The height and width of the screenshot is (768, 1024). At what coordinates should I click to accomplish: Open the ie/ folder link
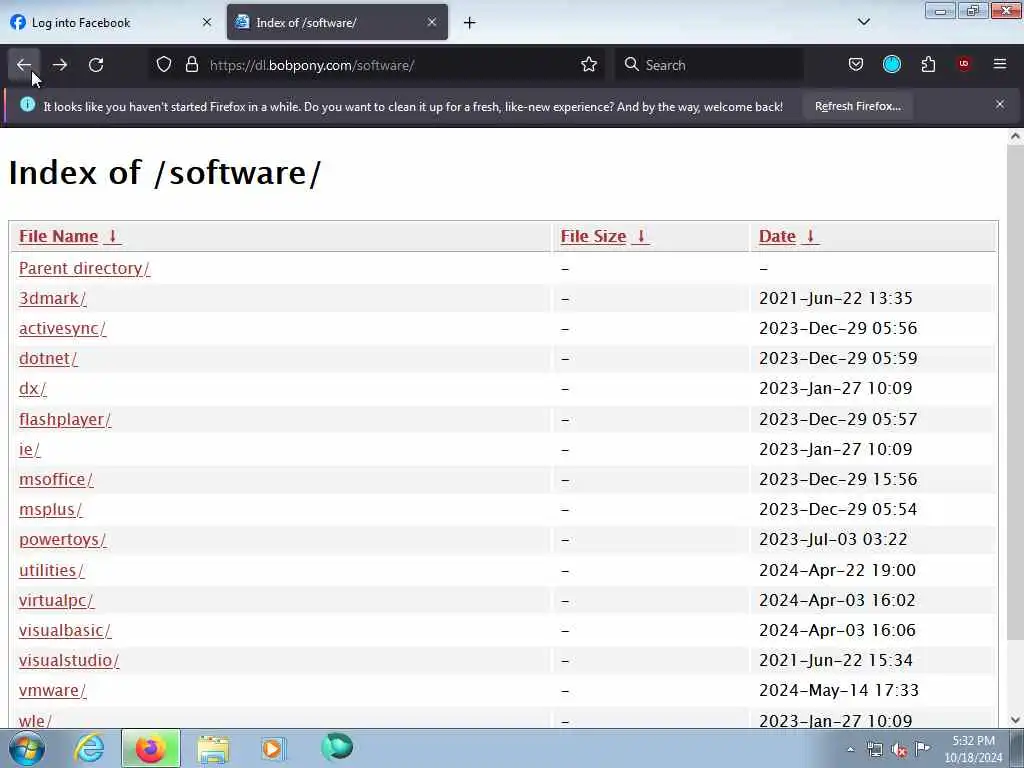point(29,449)
